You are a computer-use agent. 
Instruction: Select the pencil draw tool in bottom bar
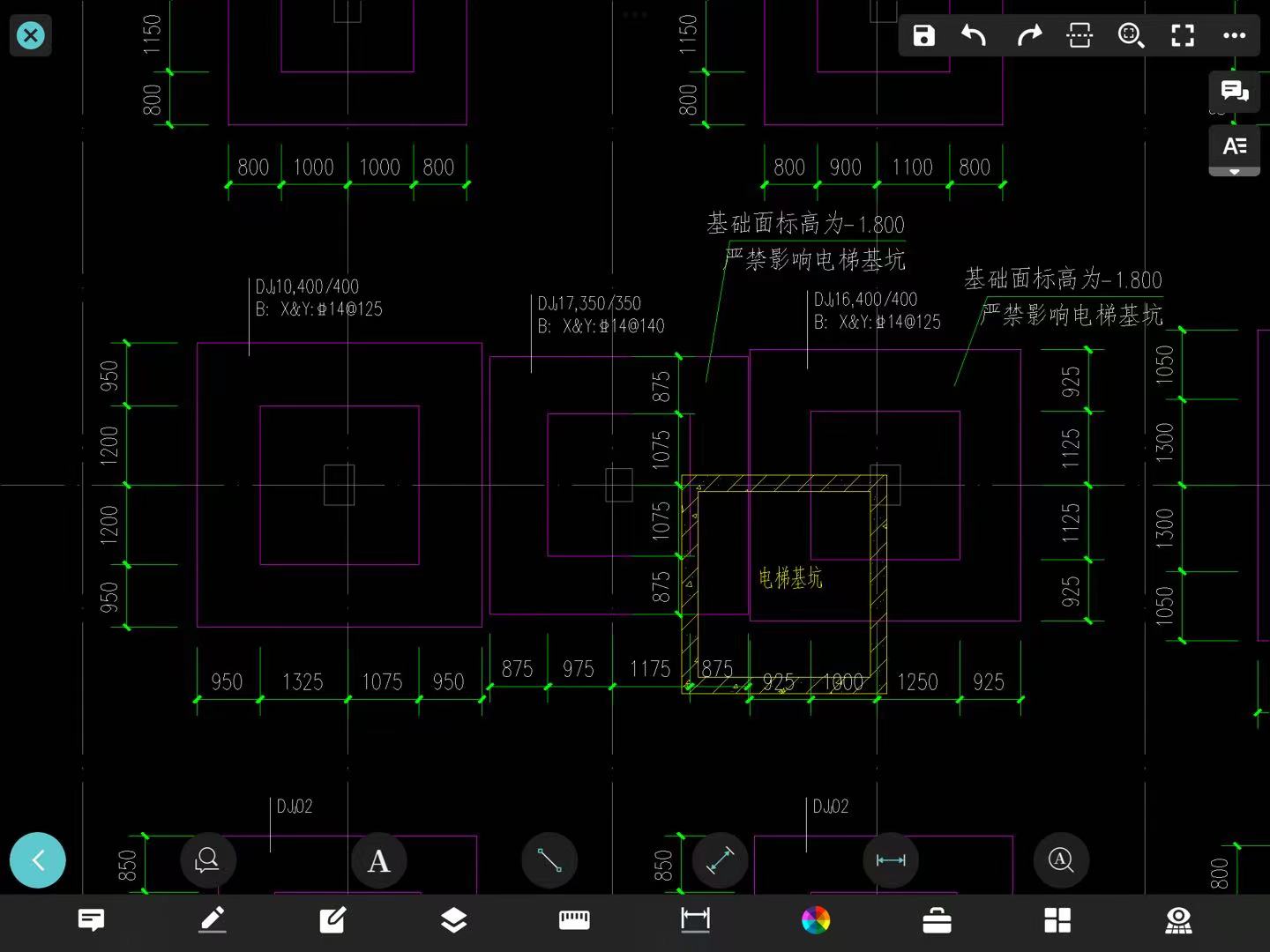click(213, 920)
